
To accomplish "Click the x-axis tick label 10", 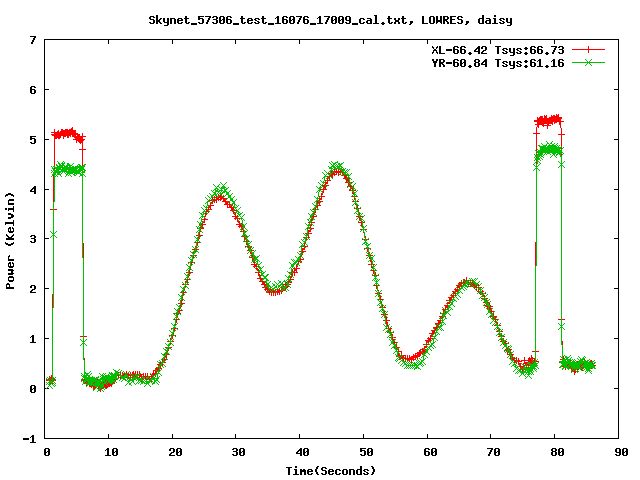I will [x=111, y=452].
